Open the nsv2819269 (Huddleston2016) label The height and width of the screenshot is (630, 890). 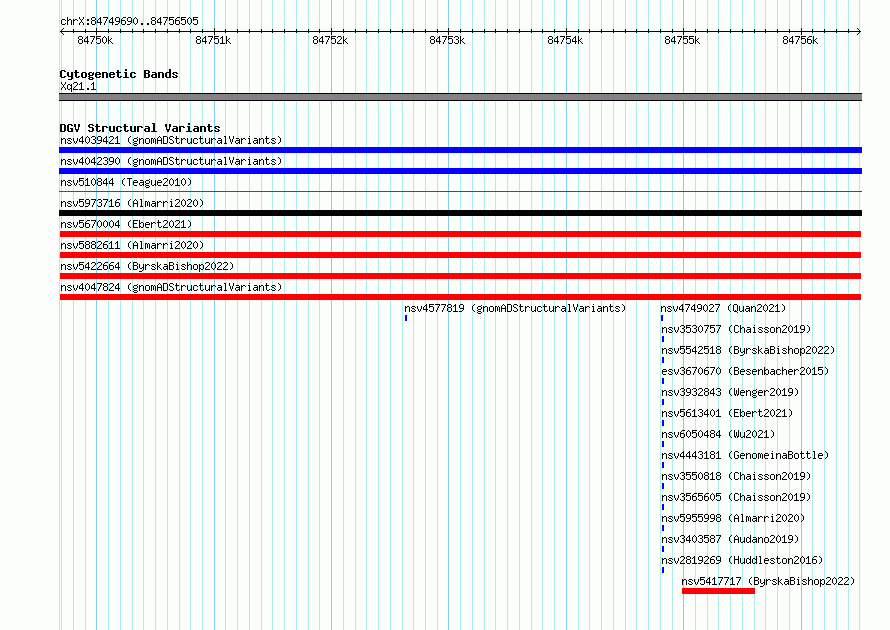tap(742, 560)
